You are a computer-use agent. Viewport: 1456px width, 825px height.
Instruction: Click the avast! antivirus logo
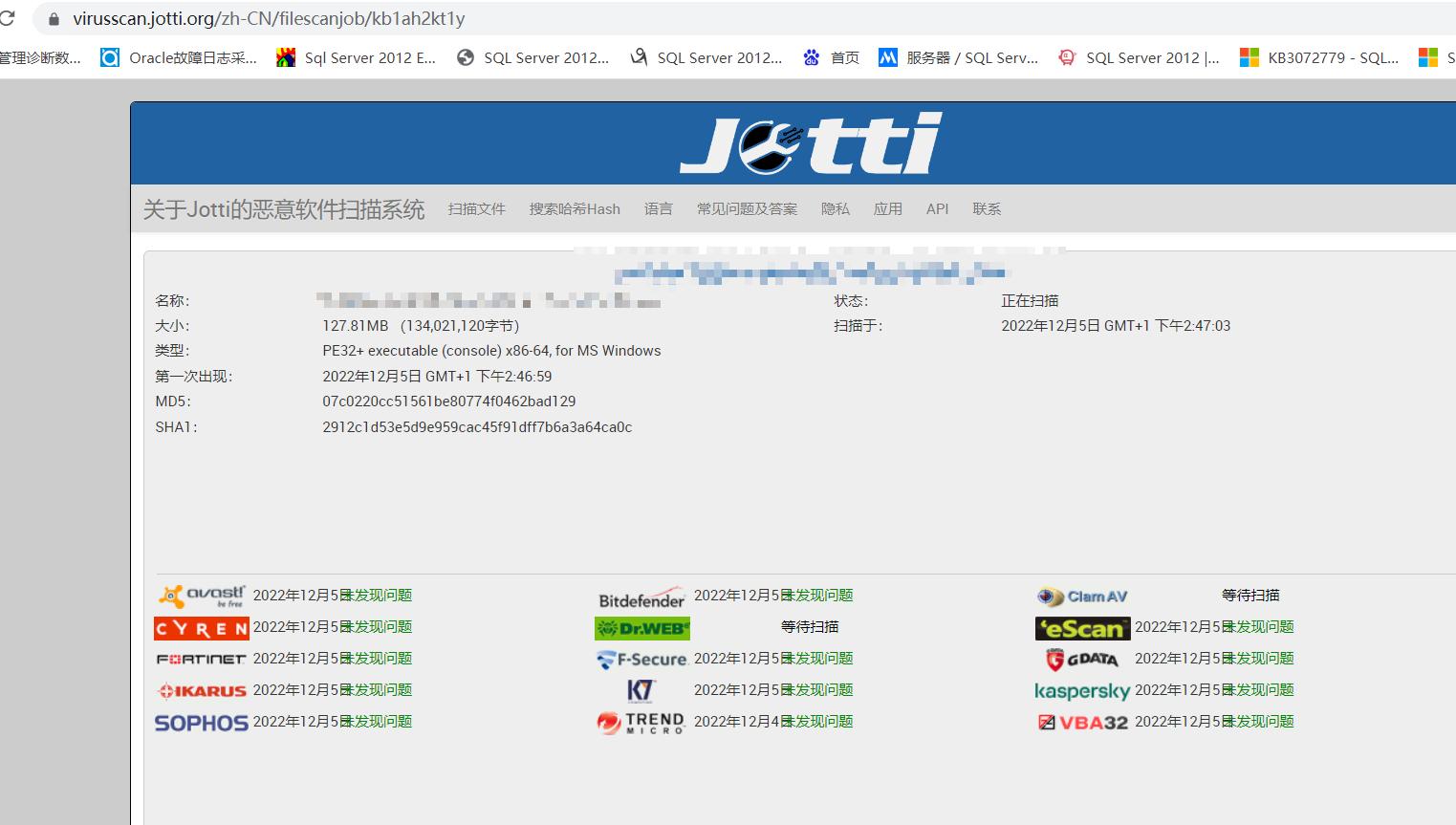click(x=202, y=596)
